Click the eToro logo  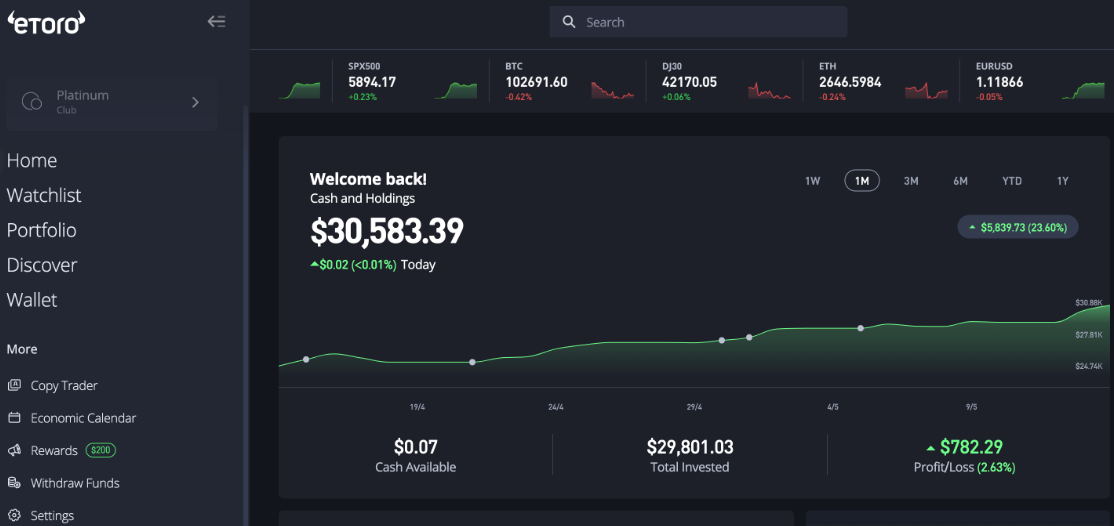(46, 21)
